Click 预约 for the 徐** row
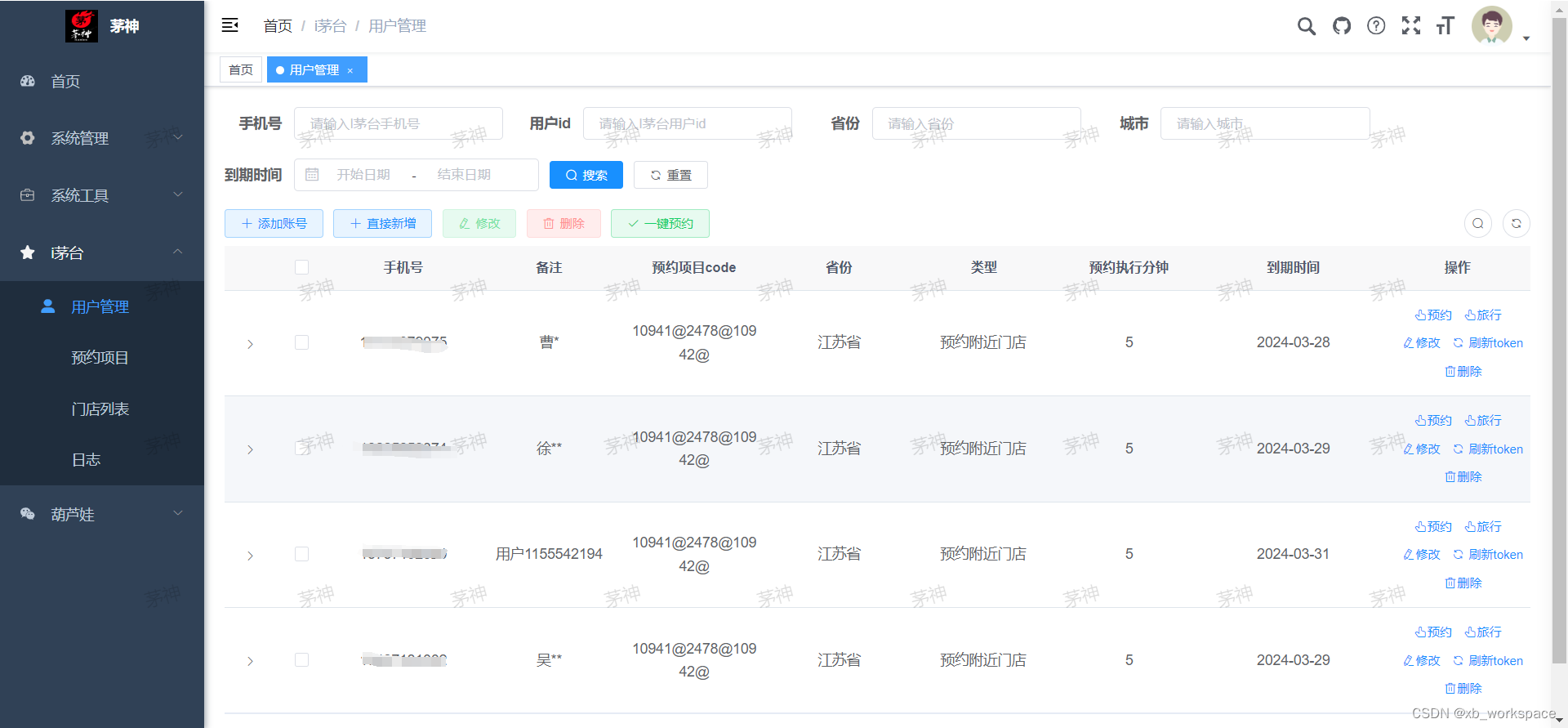 click(1433, 420)
